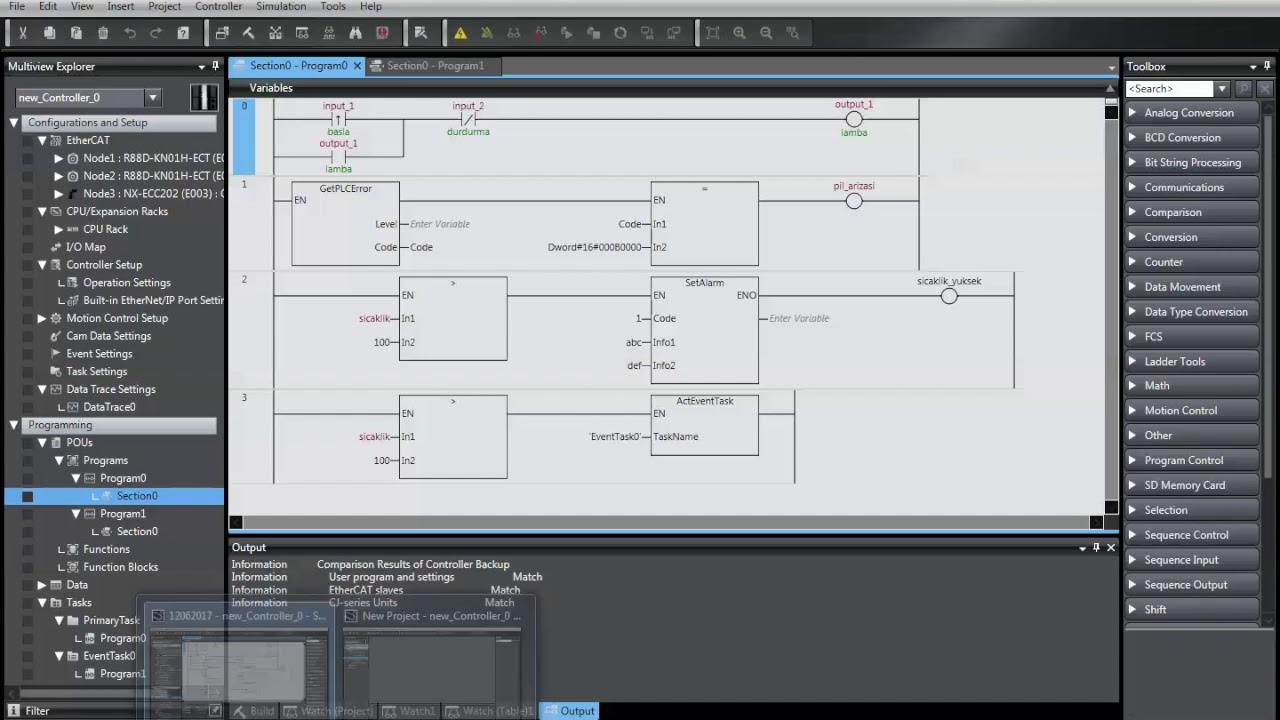Close the Section0 - Program0 tab

(357, 66)
